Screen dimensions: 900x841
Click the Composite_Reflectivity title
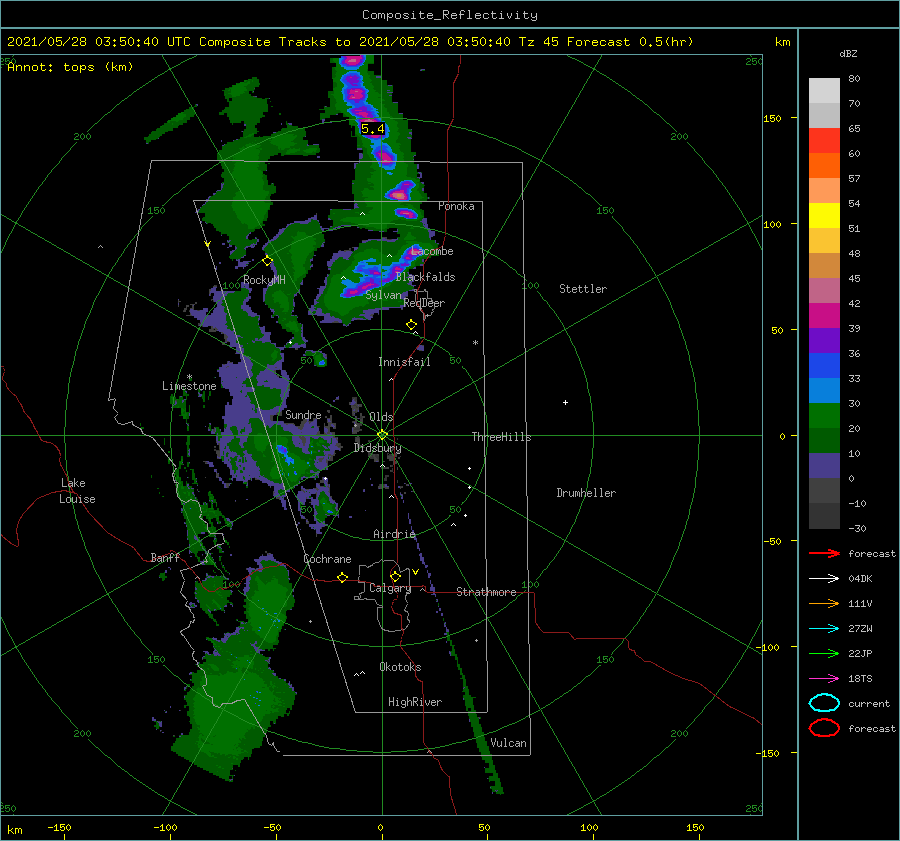tap(450, 15)
